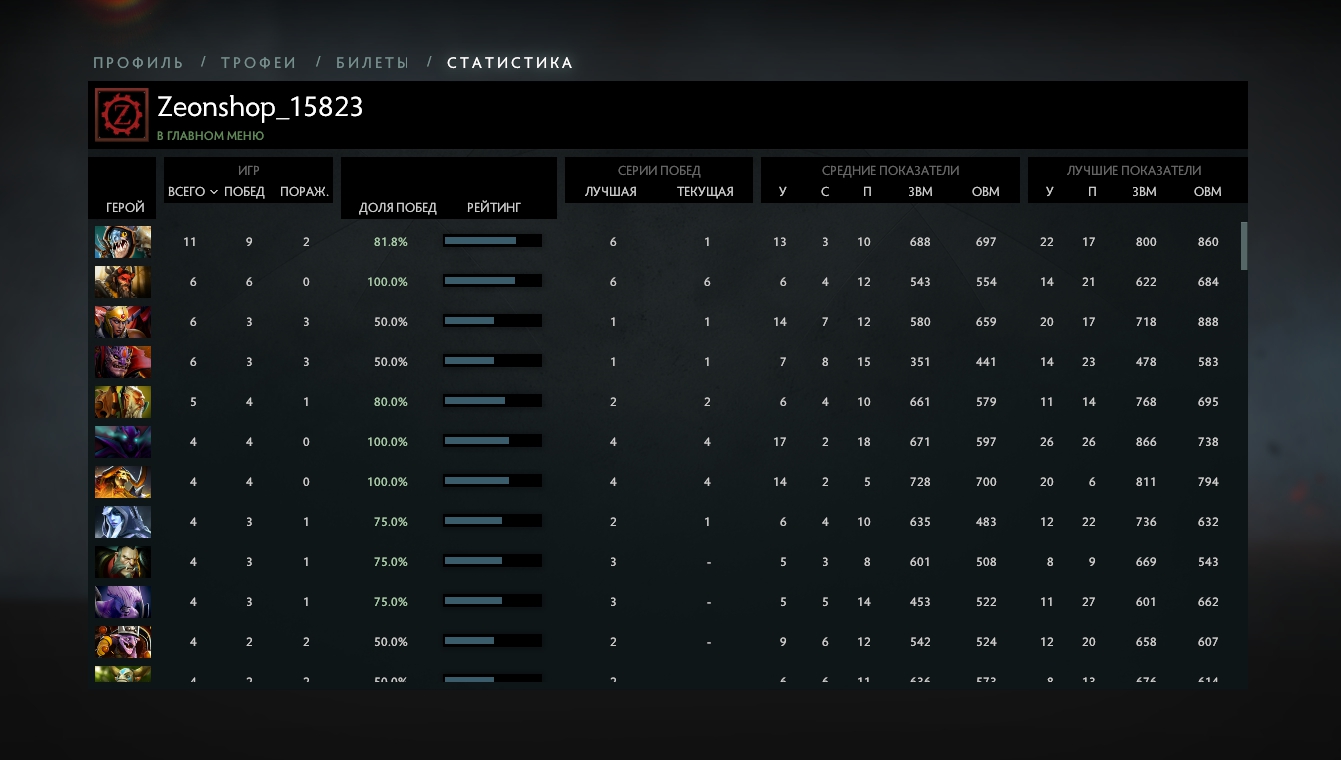This screenshot has height=760, width=1341.
Task: Click hero portrait in the 80.0% win-rate row
Action: pos(123,402)
